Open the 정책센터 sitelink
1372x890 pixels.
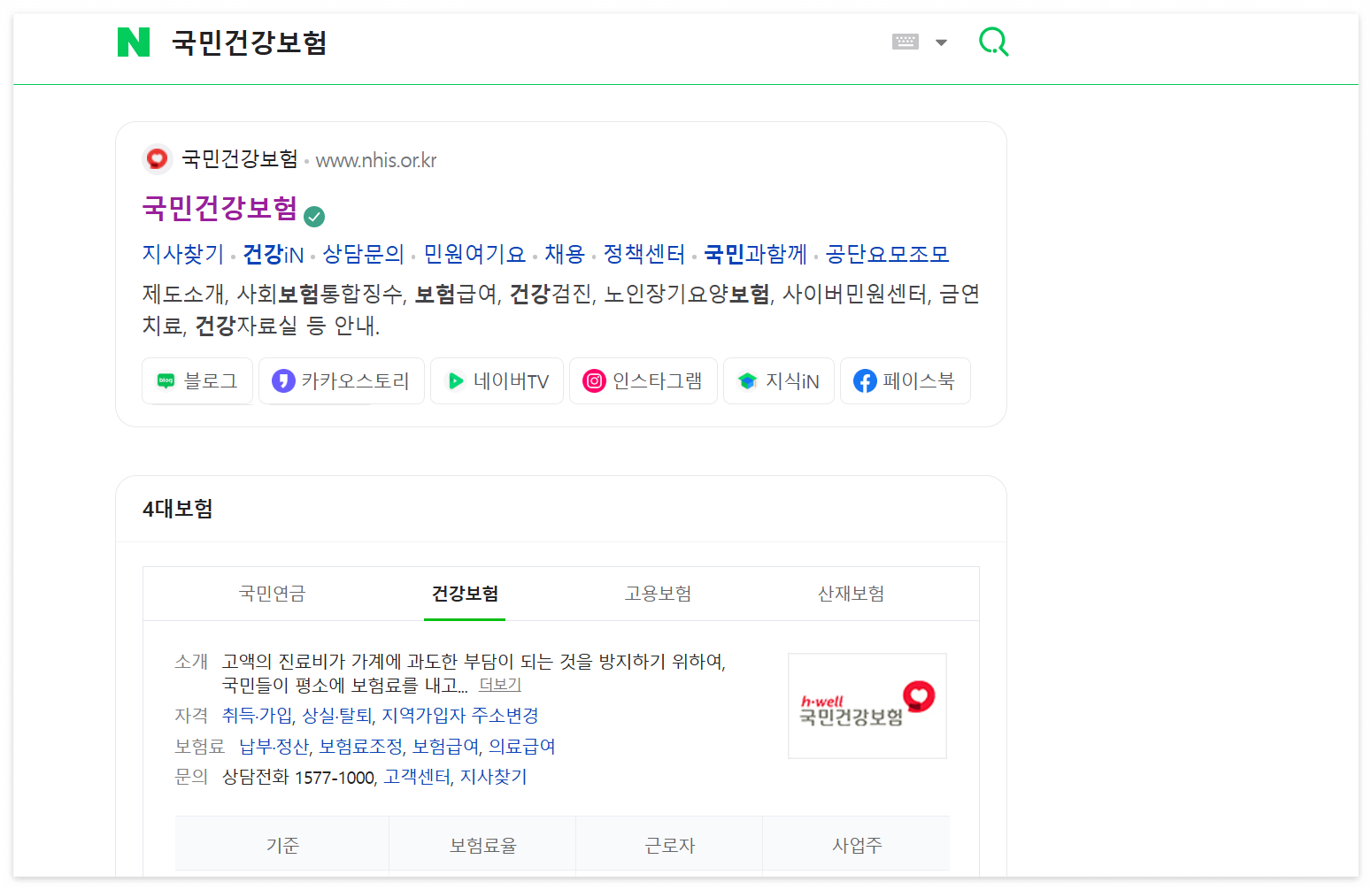[644, 254]
